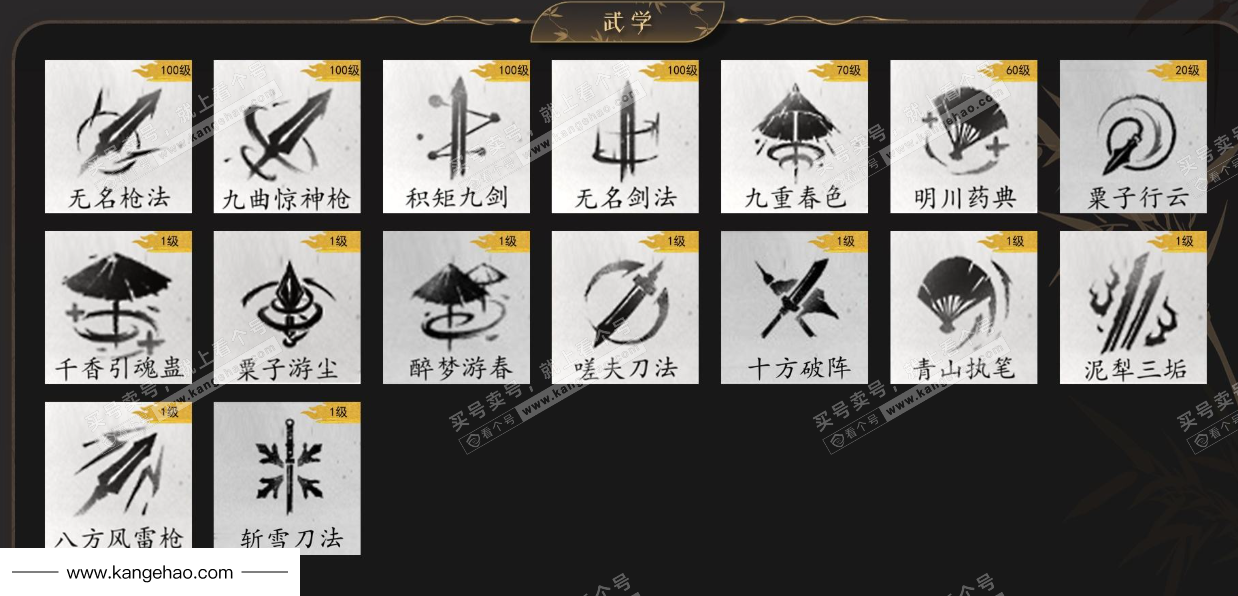
Task: Open the 斩雪刀法 skill card
Action: click(287, 478)
